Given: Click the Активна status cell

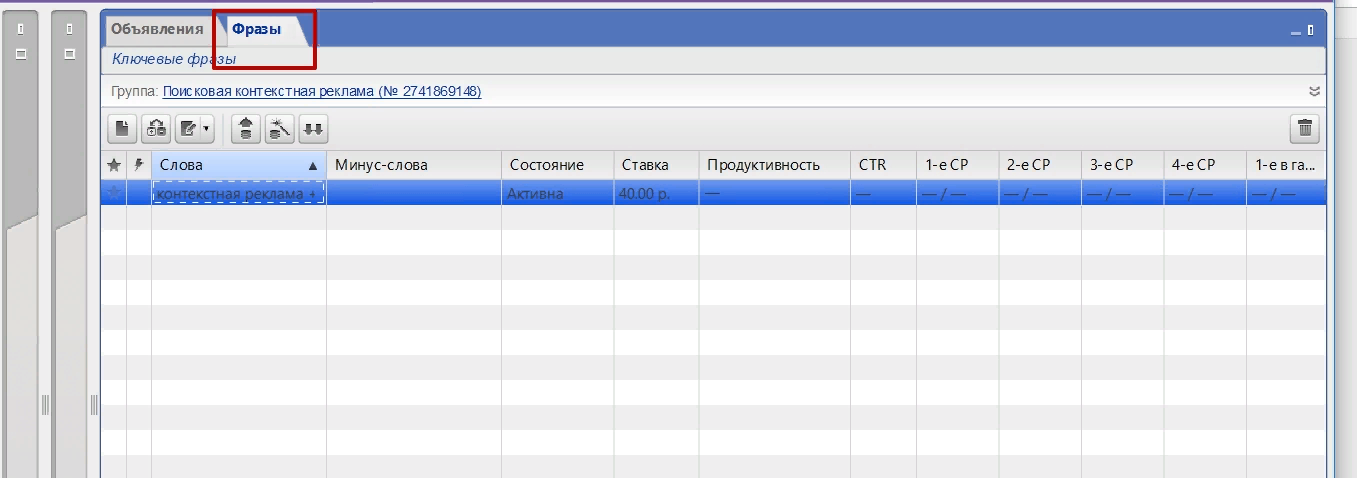Looking at the screenshot, I should [x=558, y=193].
